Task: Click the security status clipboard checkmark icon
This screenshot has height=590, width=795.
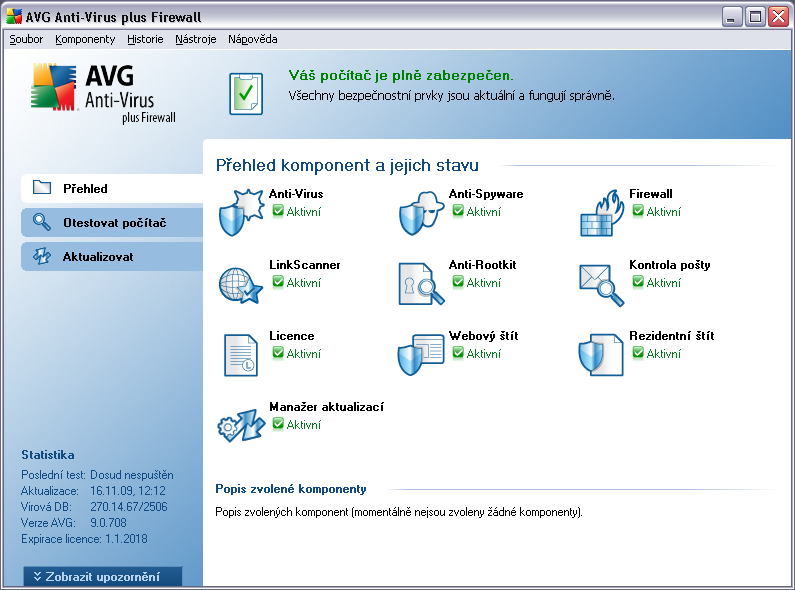Action: (x=246, y=94)
